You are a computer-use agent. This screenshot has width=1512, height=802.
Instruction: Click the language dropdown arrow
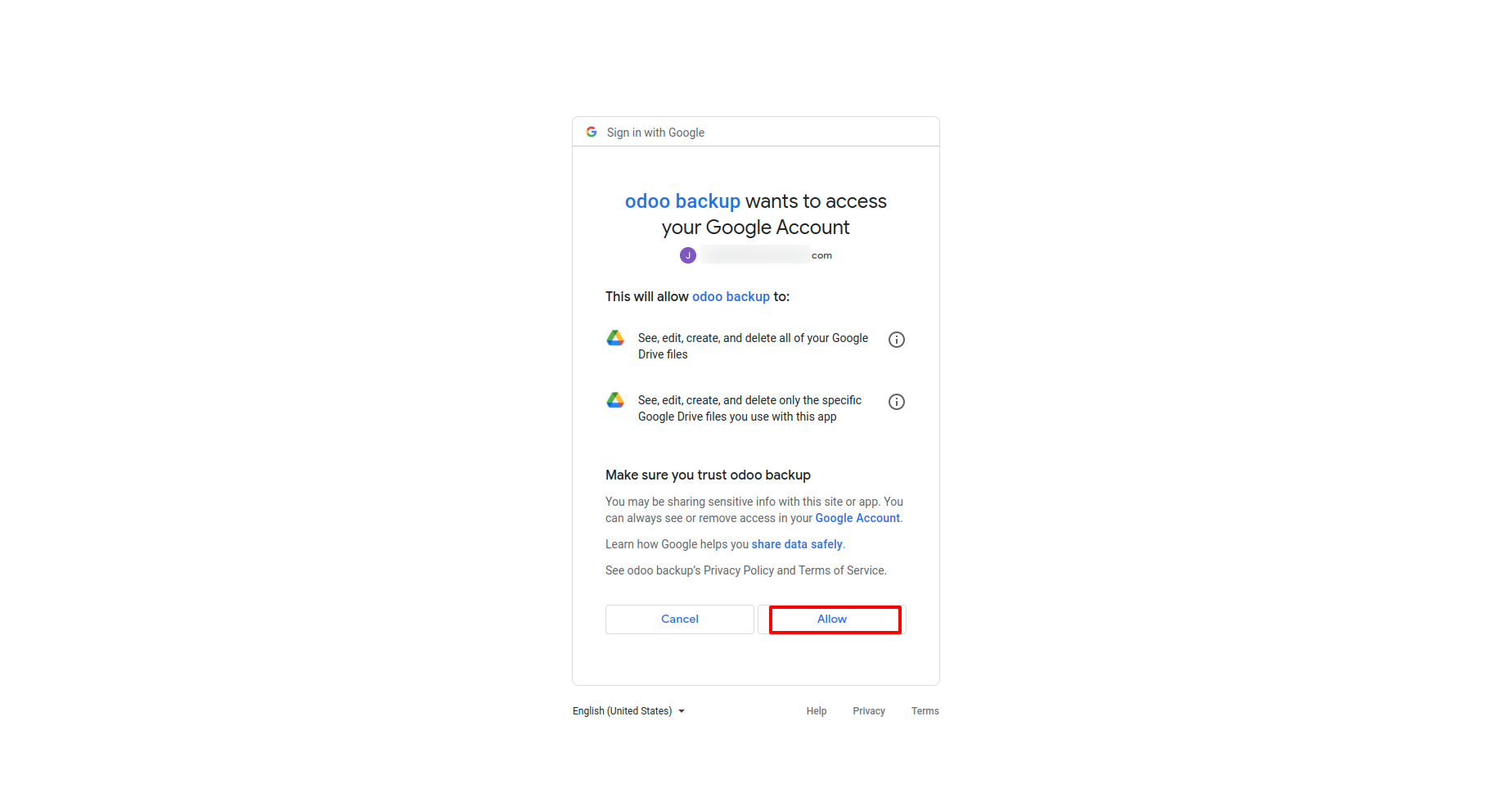pos(682,711)
